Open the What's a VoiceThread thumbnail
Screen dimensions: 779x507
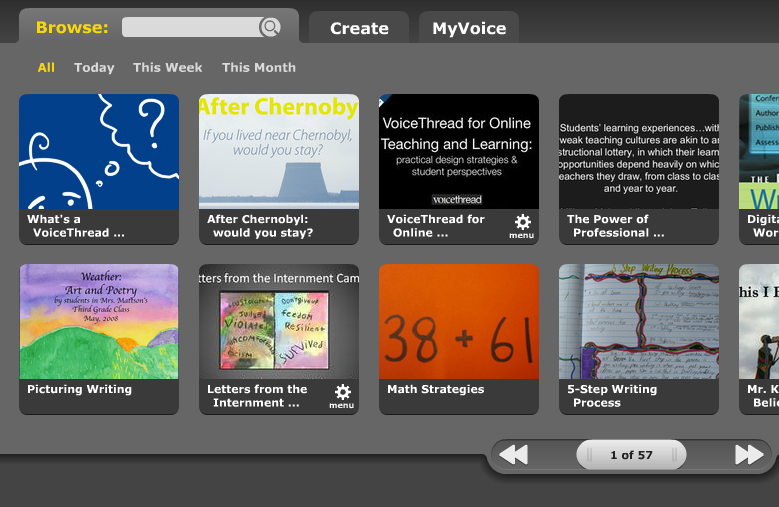pos(99,151)
